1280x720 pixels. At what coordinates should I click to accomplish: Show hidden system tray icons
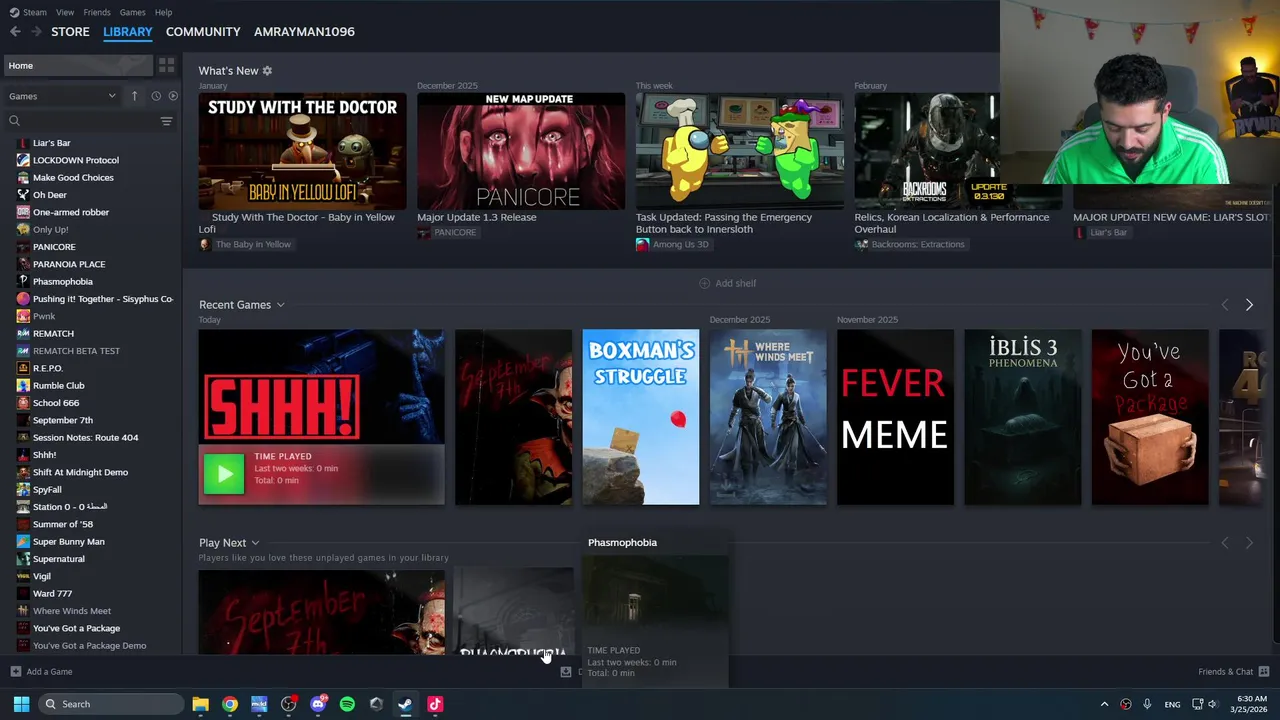1104,704
